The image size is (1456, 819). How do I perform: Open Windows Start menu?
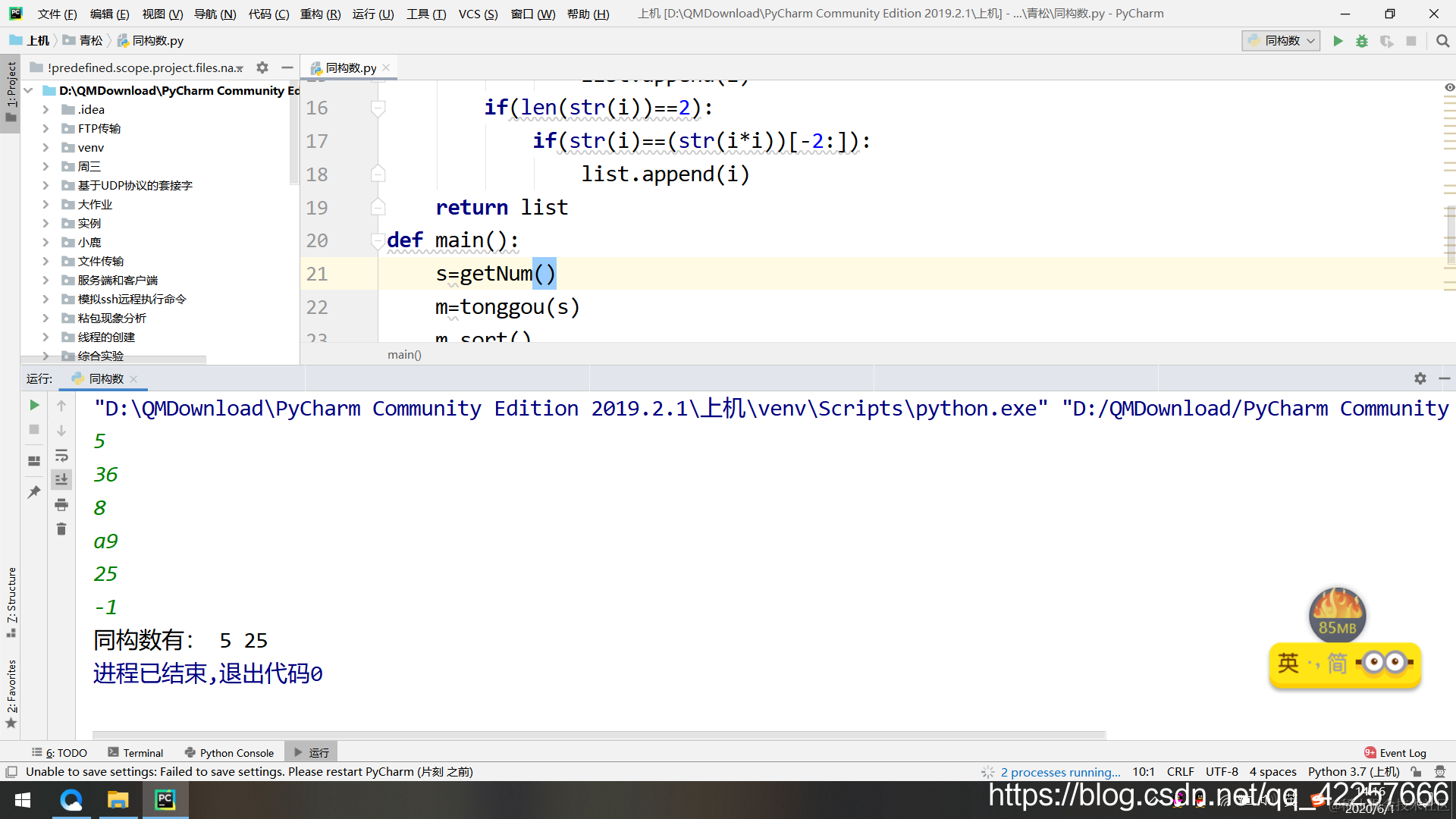[x=23, y=800]
